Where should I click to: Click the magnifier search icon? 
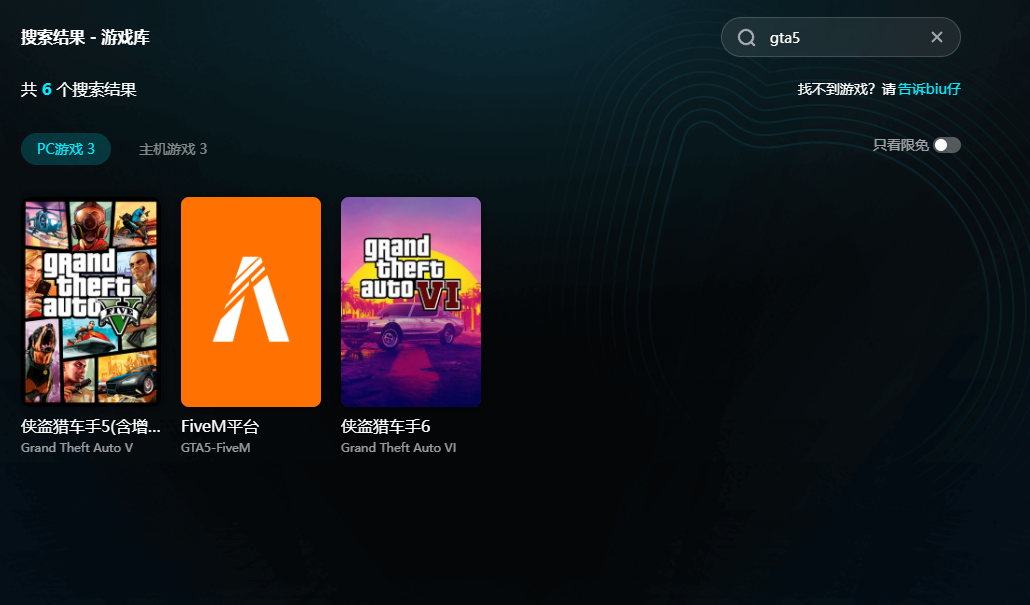point(746,37)
